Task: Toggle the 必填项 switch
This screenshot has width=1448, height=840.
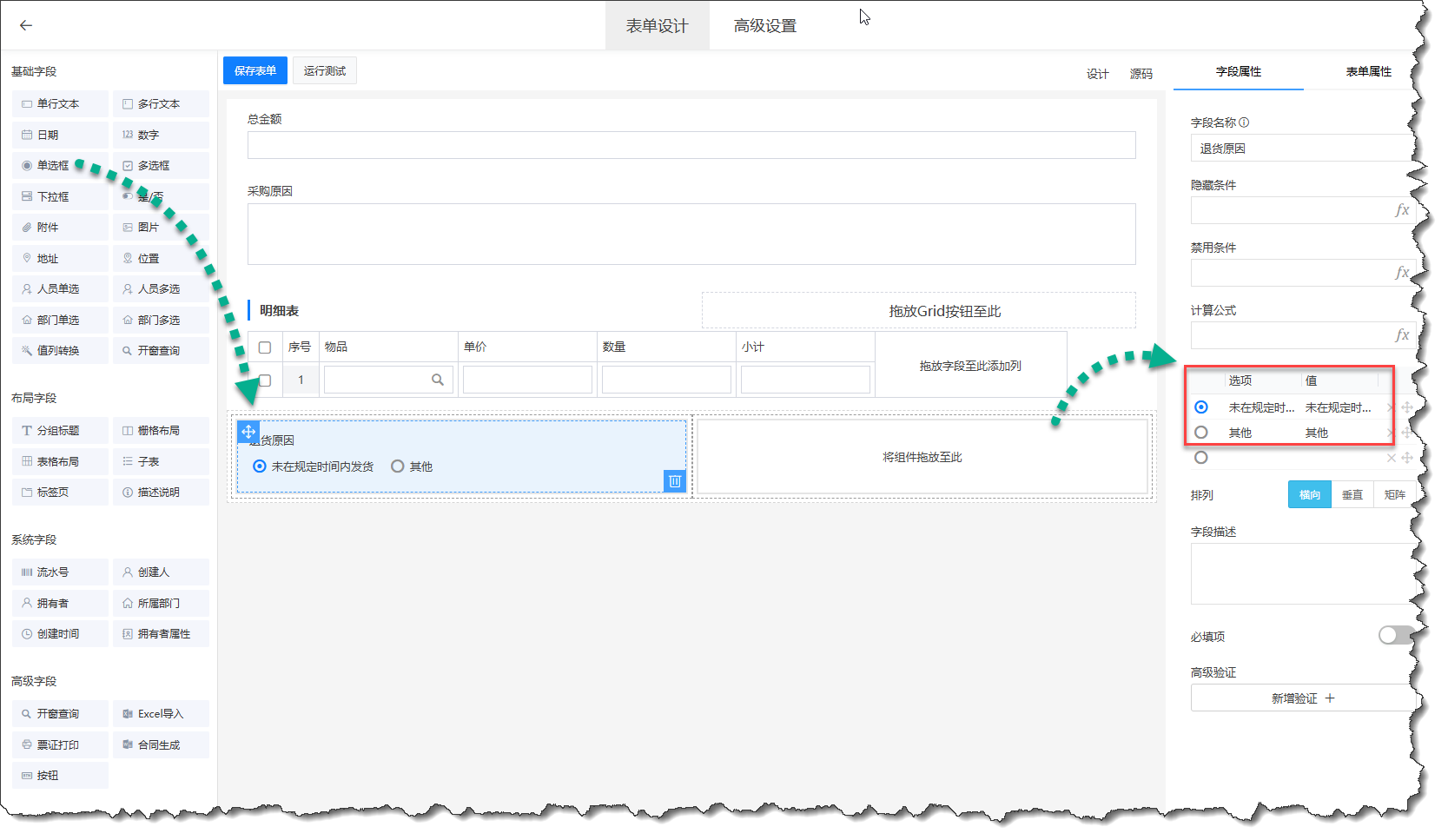Action: 1394,636
